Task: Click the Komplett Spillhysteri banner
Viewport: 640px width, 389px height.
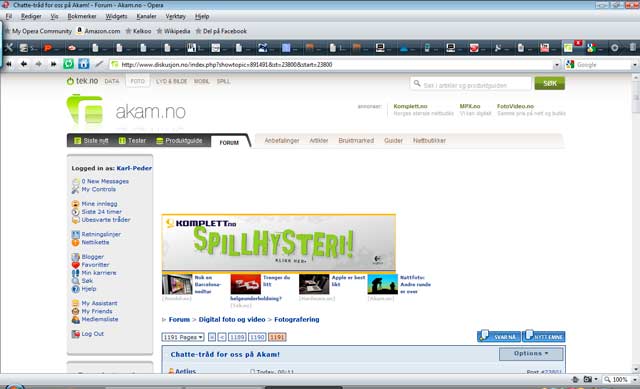Action: pos(279,243)
